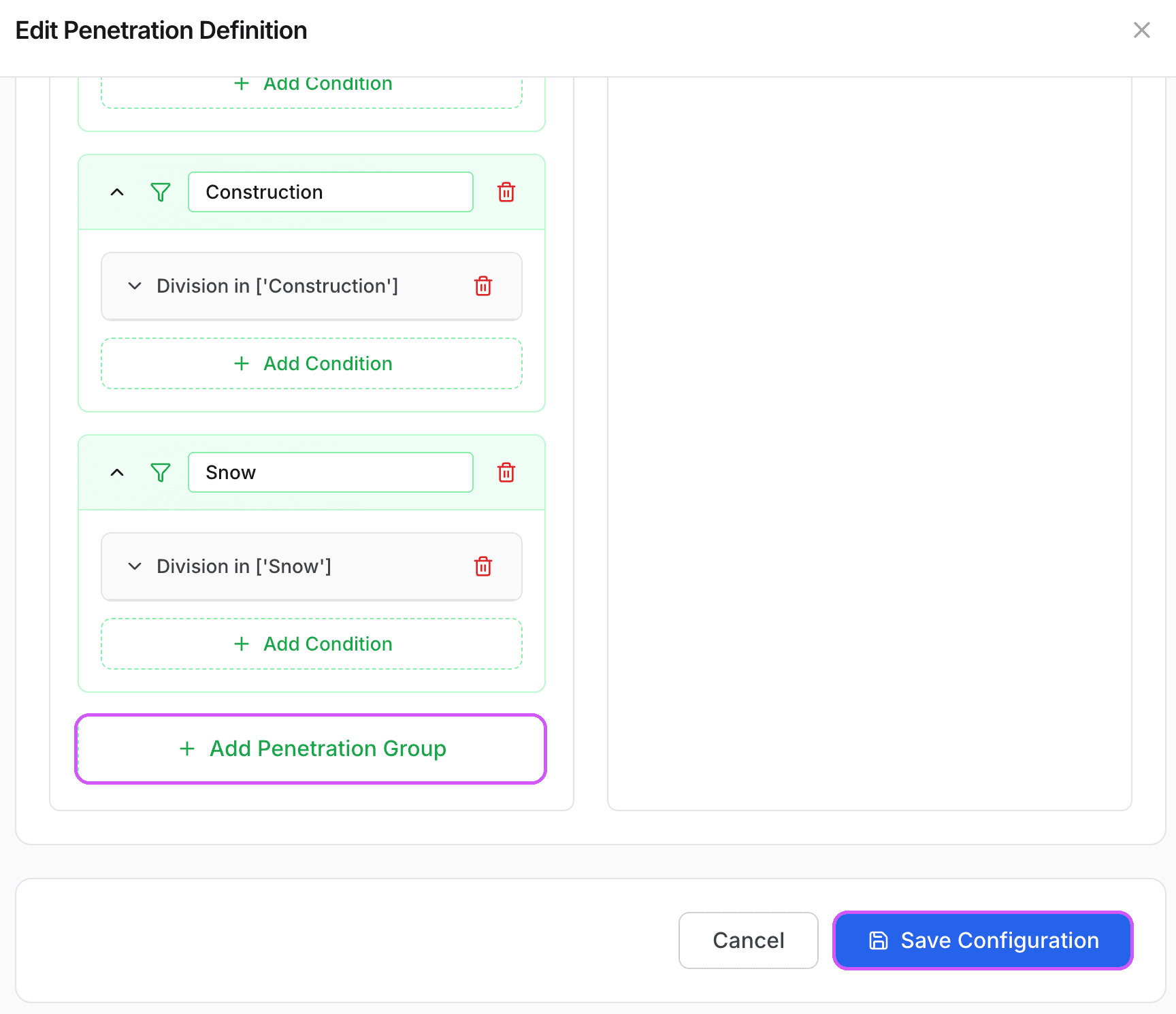Expand the Division in ['Construction'] condition chevron
The width and height of the screenshot is (1176, 1014).
pyautogui.click(x=135, y=286)
